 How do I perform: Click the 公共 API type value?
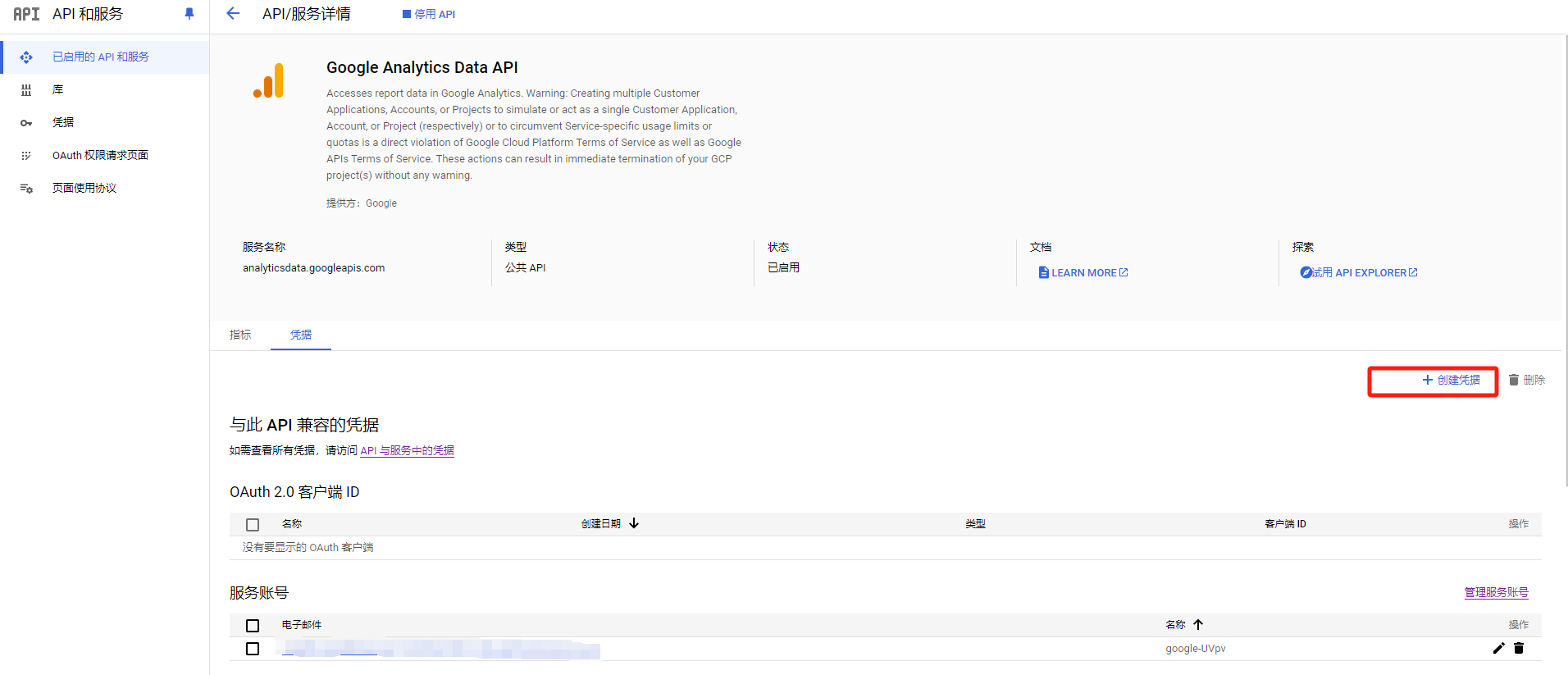tap(525, 267)
